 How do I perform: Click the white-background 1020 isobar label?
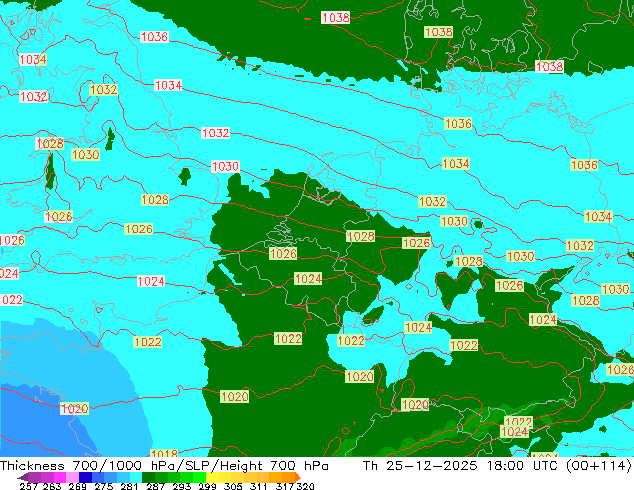[74, 408]
